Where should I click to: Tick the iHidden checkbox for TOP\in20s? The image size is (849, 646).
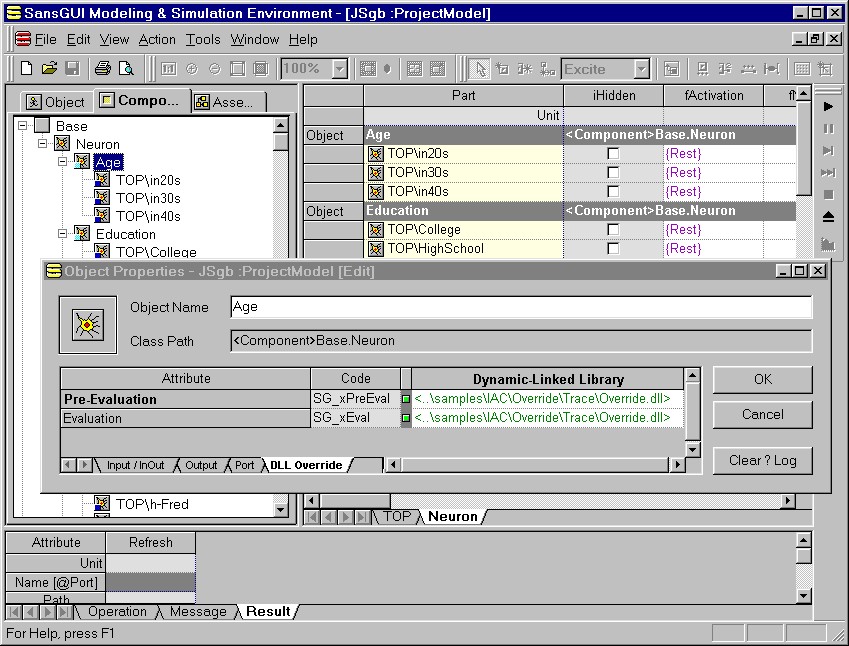click(613, 154)
